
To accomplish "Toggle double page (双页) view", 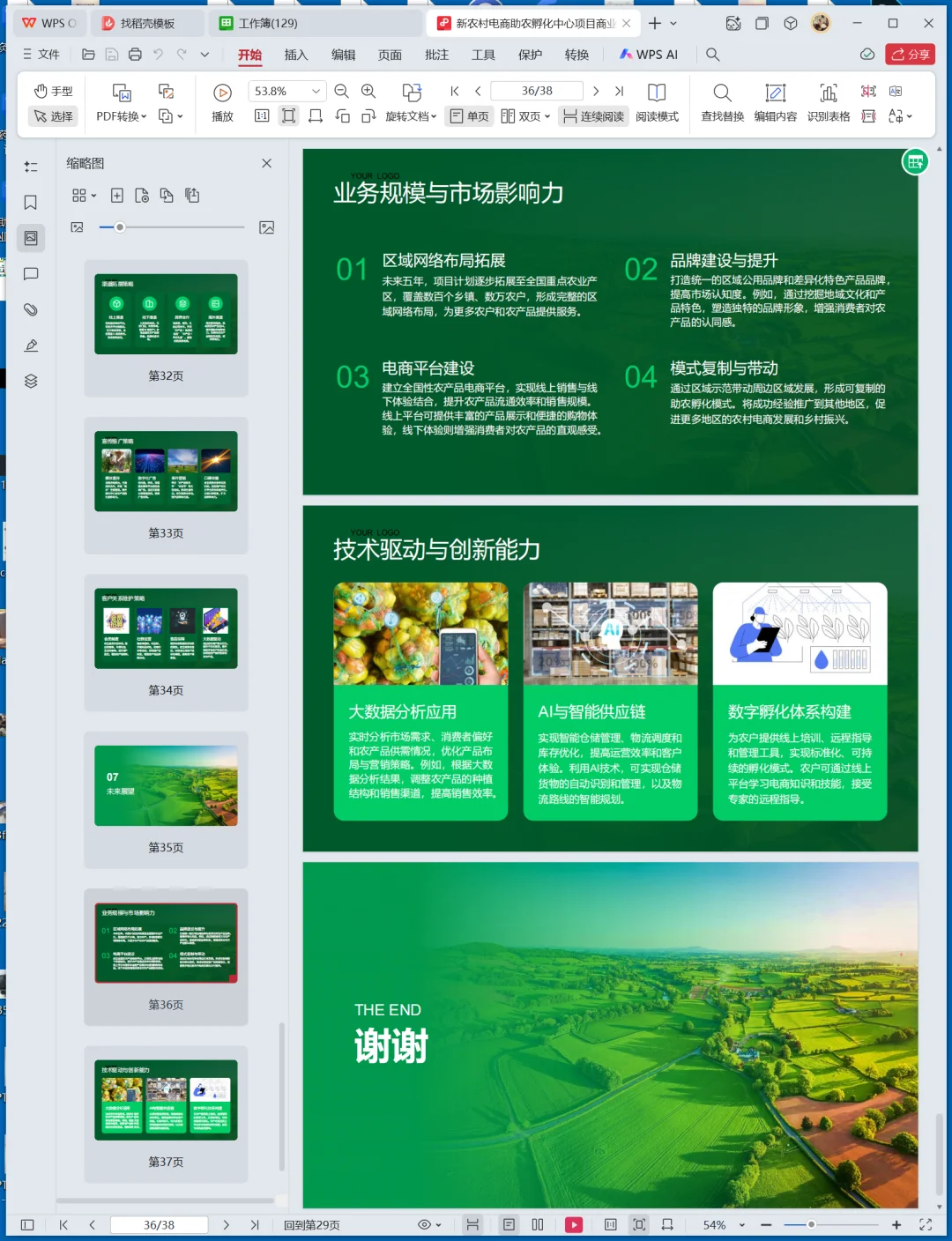I will click(x=520, y=116).
